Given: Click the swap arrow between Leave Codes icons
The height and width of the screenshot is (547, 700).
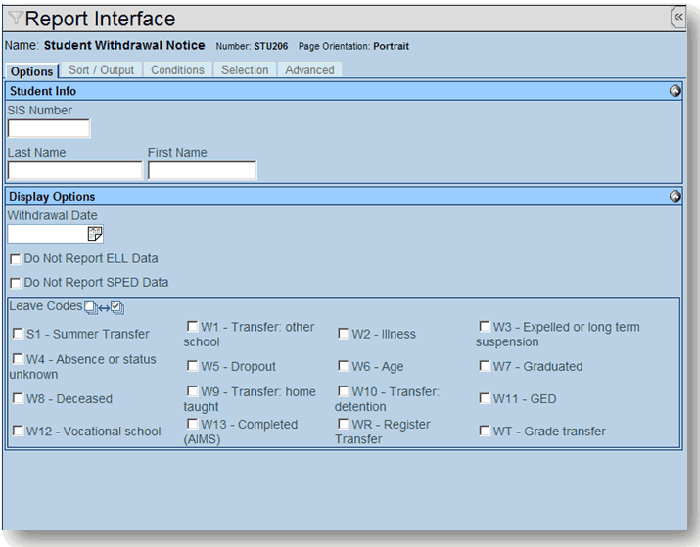Looking at the screenshot, I should [x=104, y=308].
